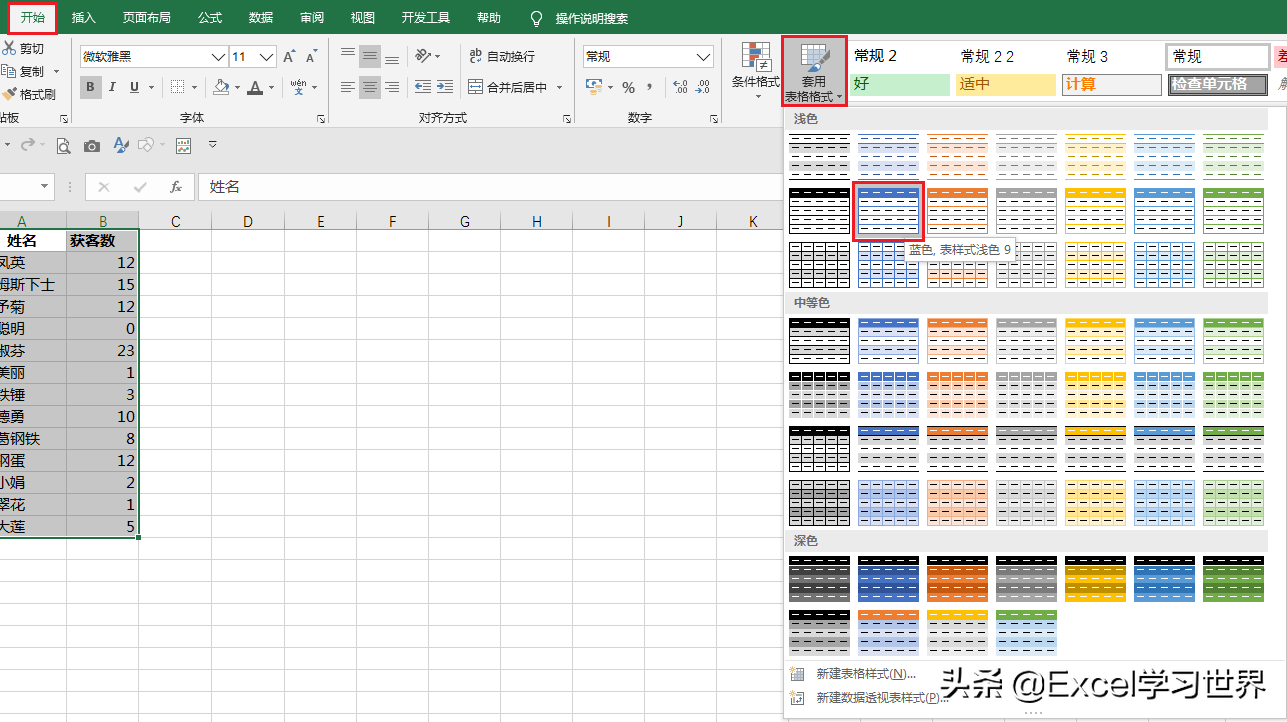Open the 公式 ribbon tab
Screen dimensions: 1287x722
[x=210, y=18]
